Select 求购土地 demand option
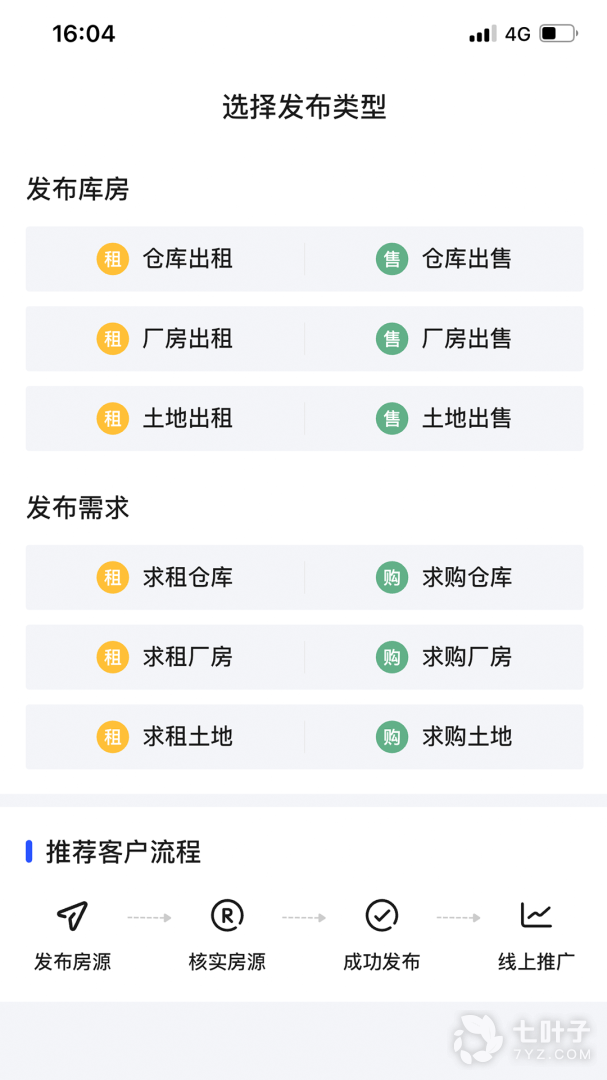Screen dimensions: 607x1080 [x=466, y=737]
